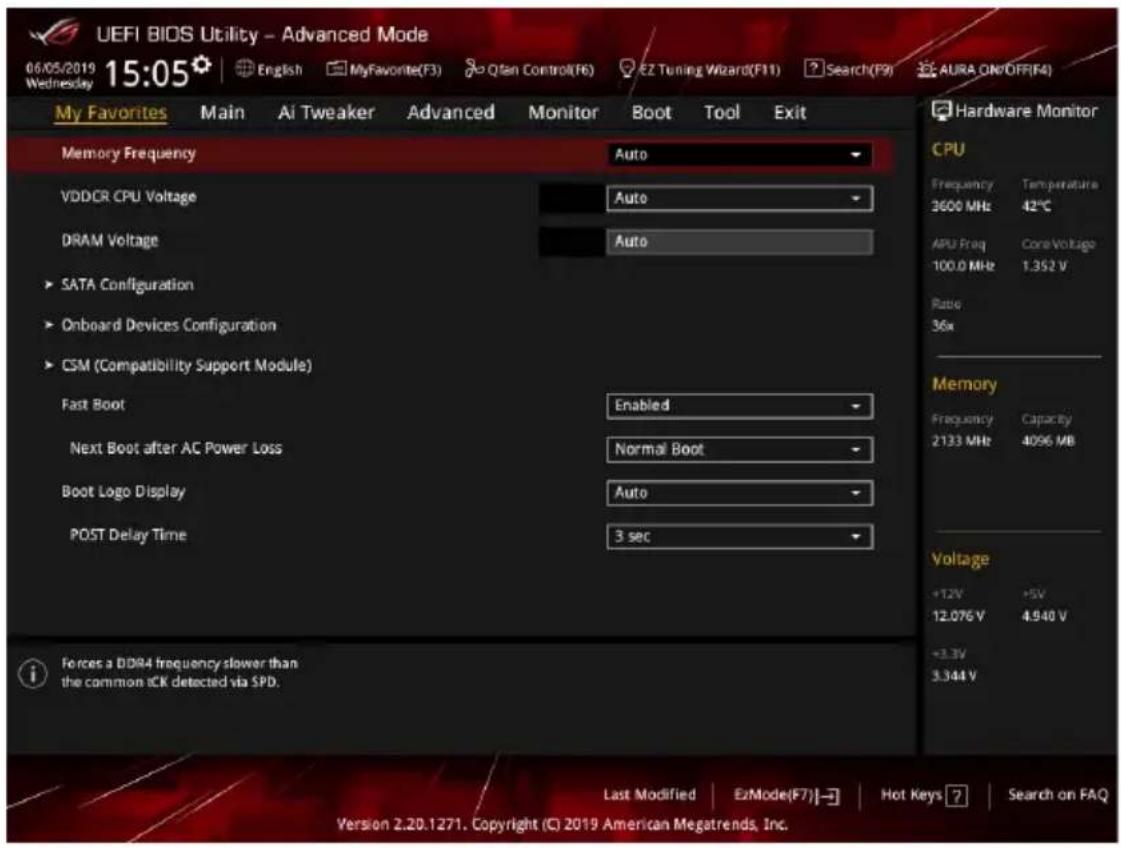Screen dimensions: 1121x848
Task: Click the info icon beside the help text
Action: (32, 673)
